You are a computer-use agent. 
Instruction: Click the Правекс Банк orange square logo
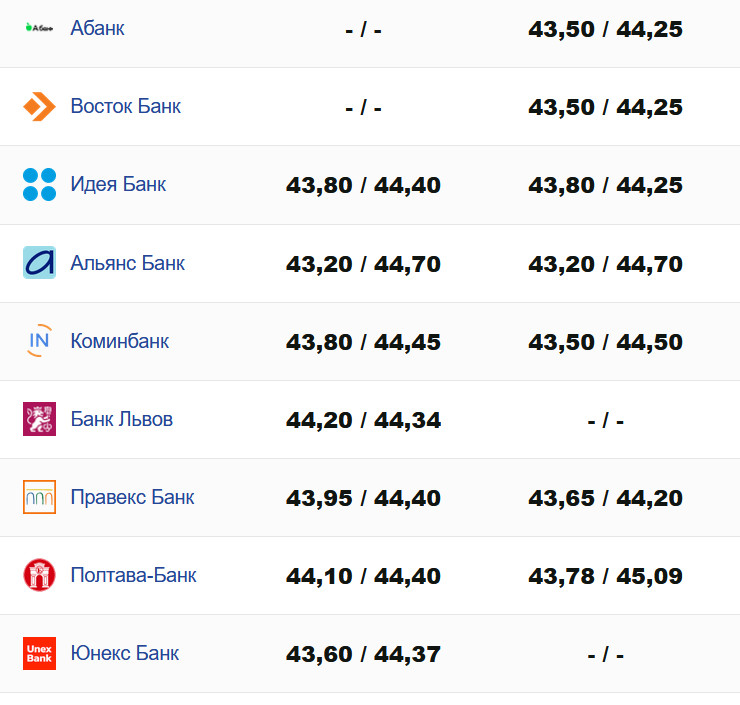(x=39, y=497)
